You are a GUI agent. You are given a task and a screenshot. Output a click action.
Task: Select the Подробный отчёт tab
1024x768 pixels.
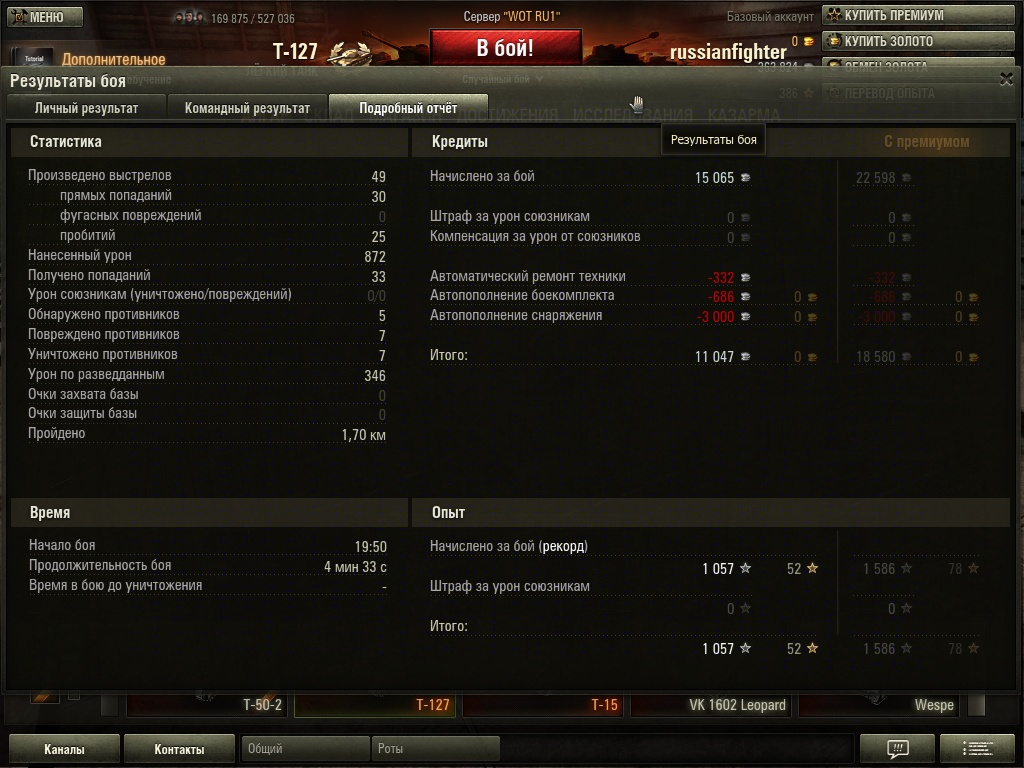tap(408, 108)
